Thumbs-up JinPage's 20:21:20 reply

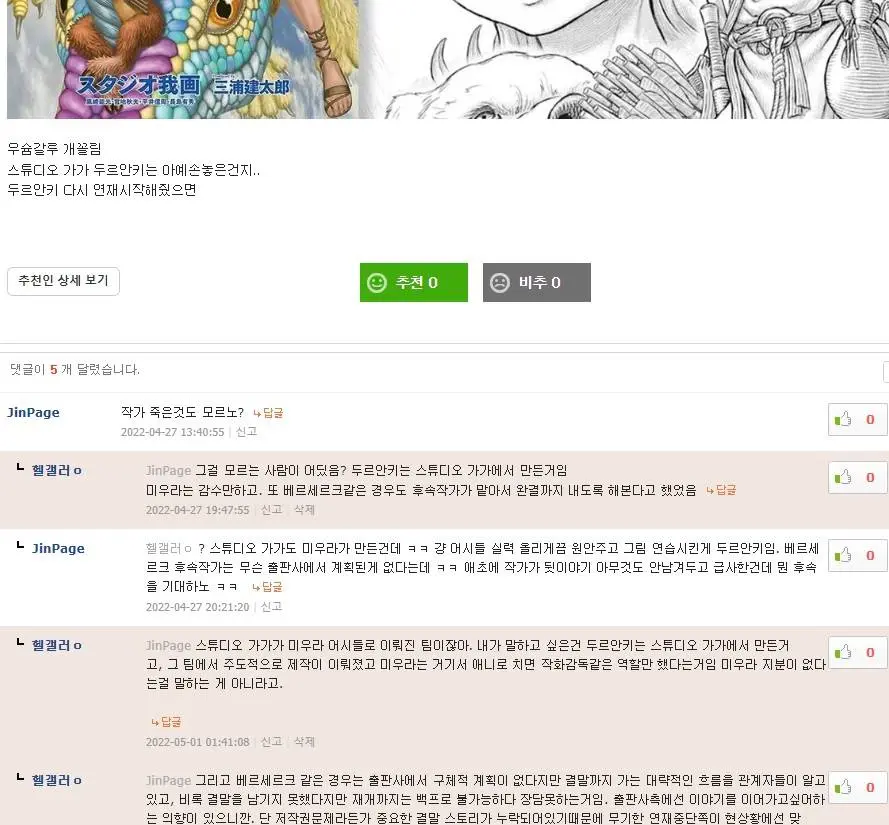click(857, 556)
